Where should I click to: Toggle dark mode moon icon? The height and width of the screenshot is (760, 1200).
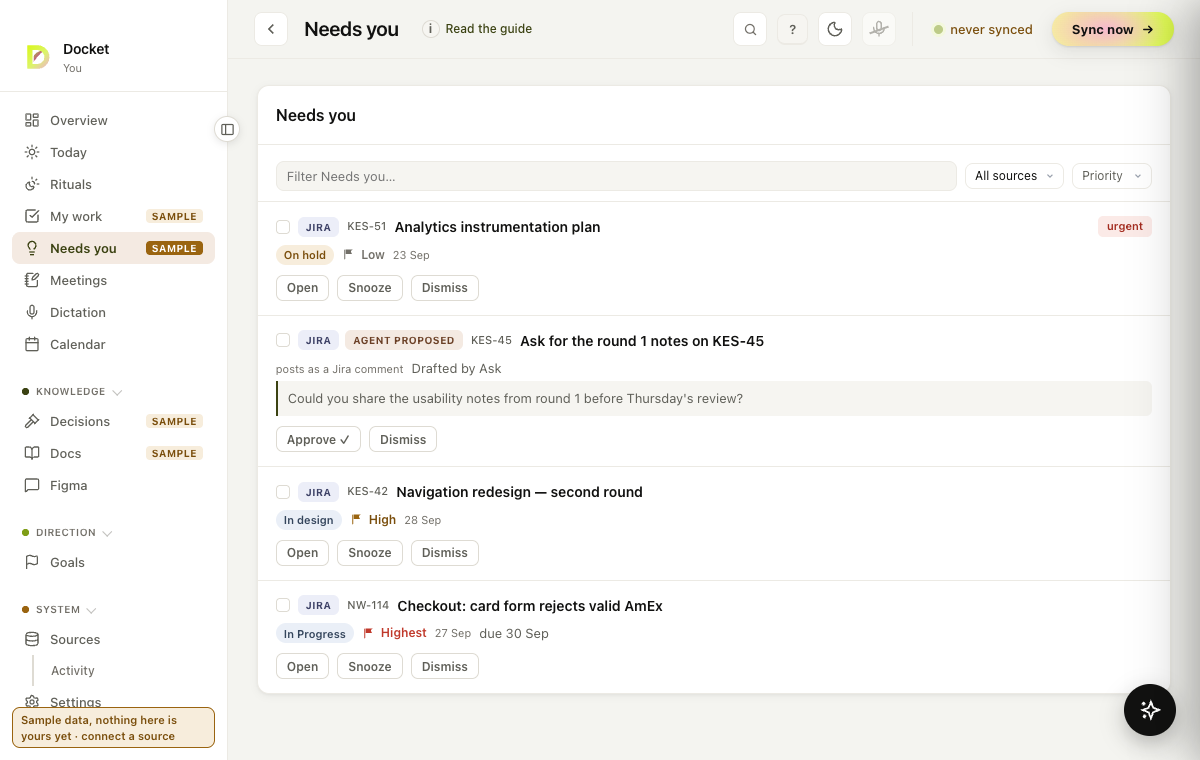tap(834, 29)
